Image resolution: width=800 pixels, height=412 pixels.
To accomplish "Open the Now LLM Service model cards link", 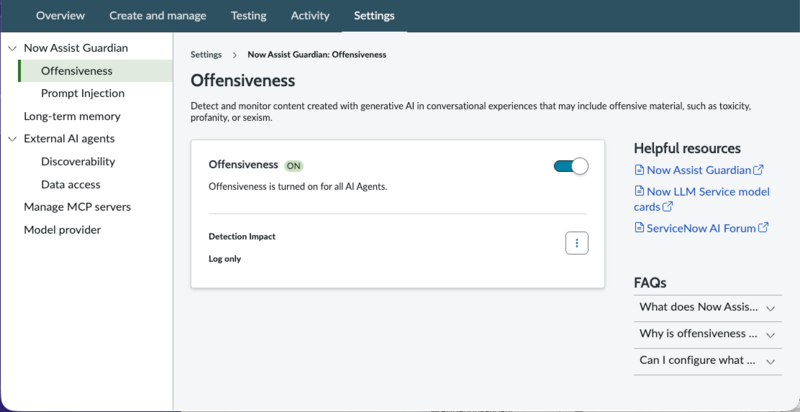I will point(702,199).
